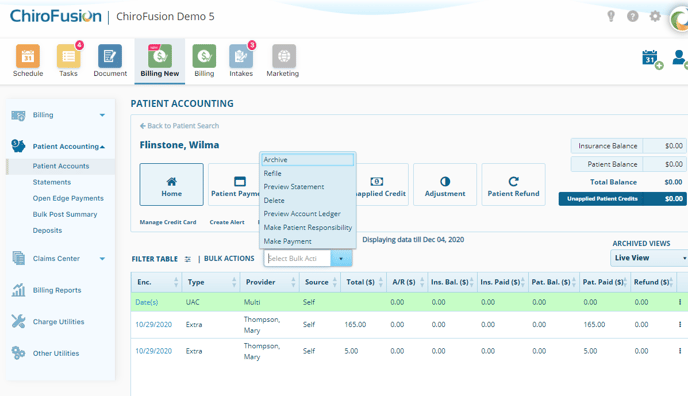Go back to Patient Search
Viewport: 688px width, 396px height.
click(x=179, y=126)
